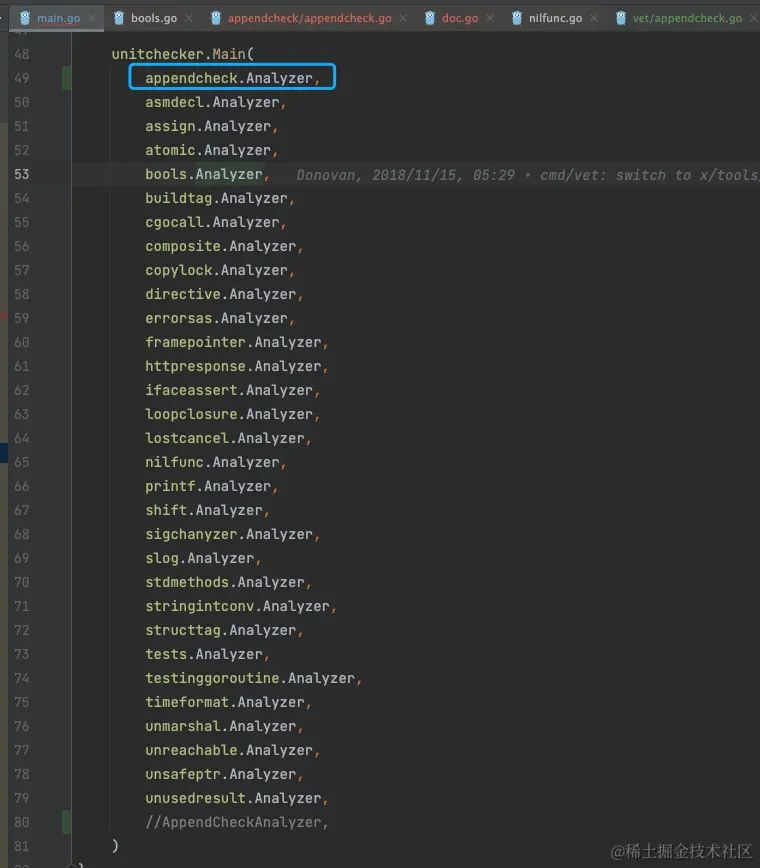
Task: Click tests.Analyzer line
Action: (x=207, y=654)
